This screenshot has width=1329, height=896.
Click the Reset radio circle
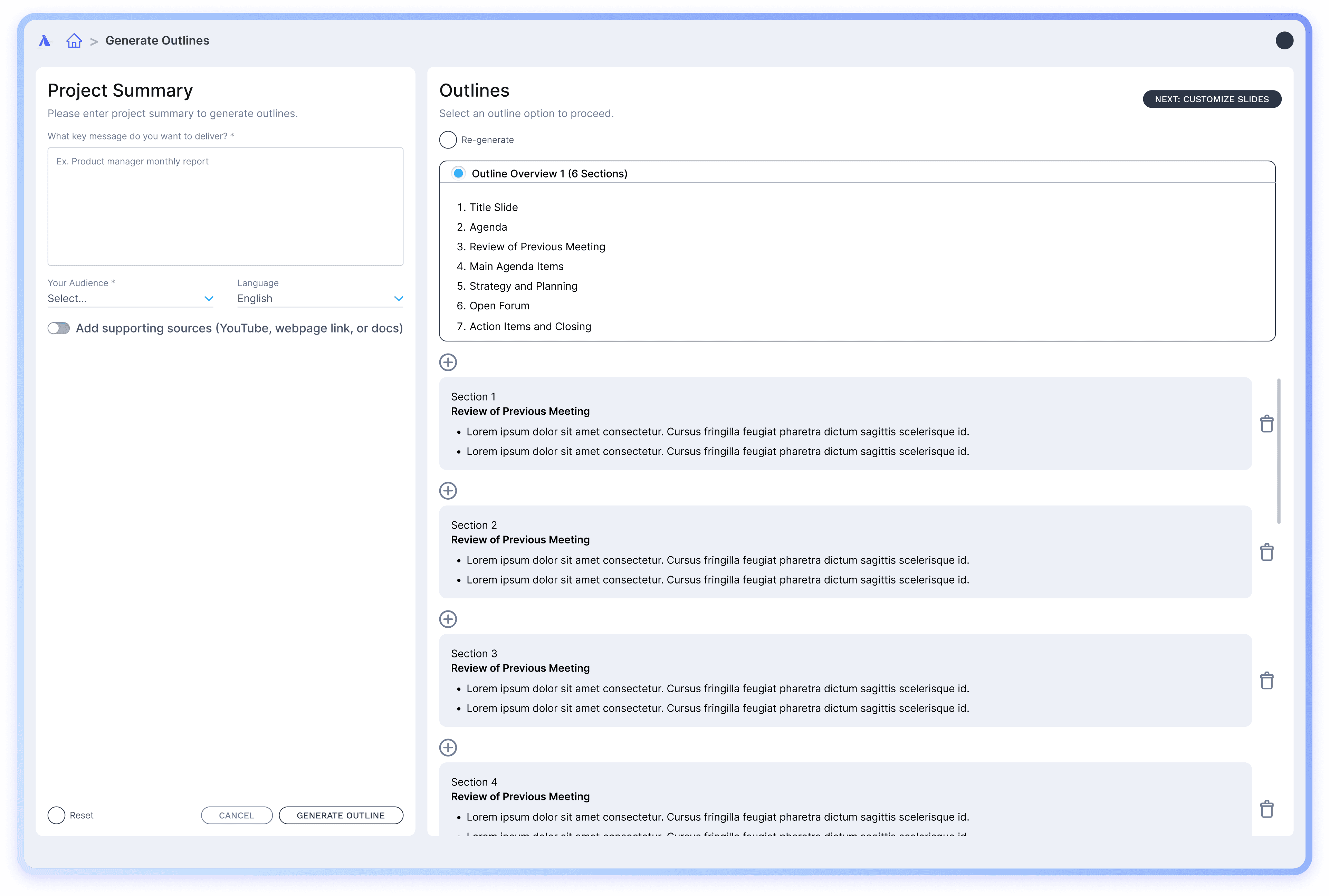(x=57, y=816)
